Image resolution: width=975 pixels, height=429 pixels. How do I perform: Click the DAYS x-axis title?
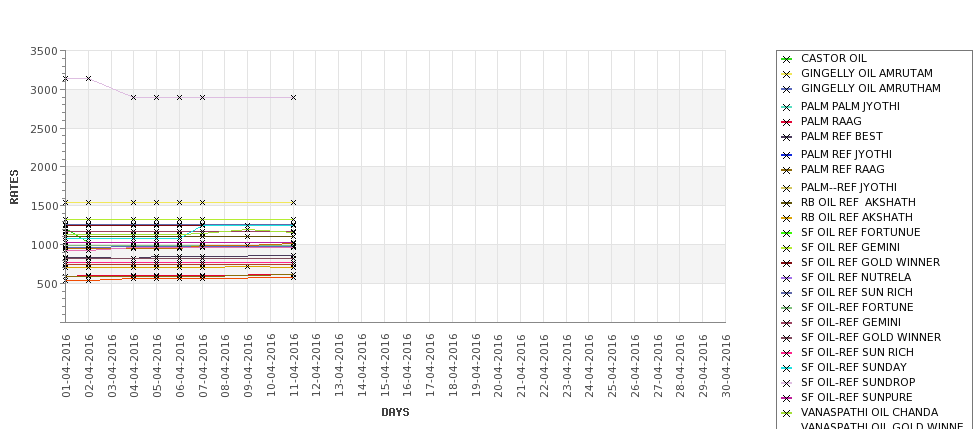click(395, 412)
